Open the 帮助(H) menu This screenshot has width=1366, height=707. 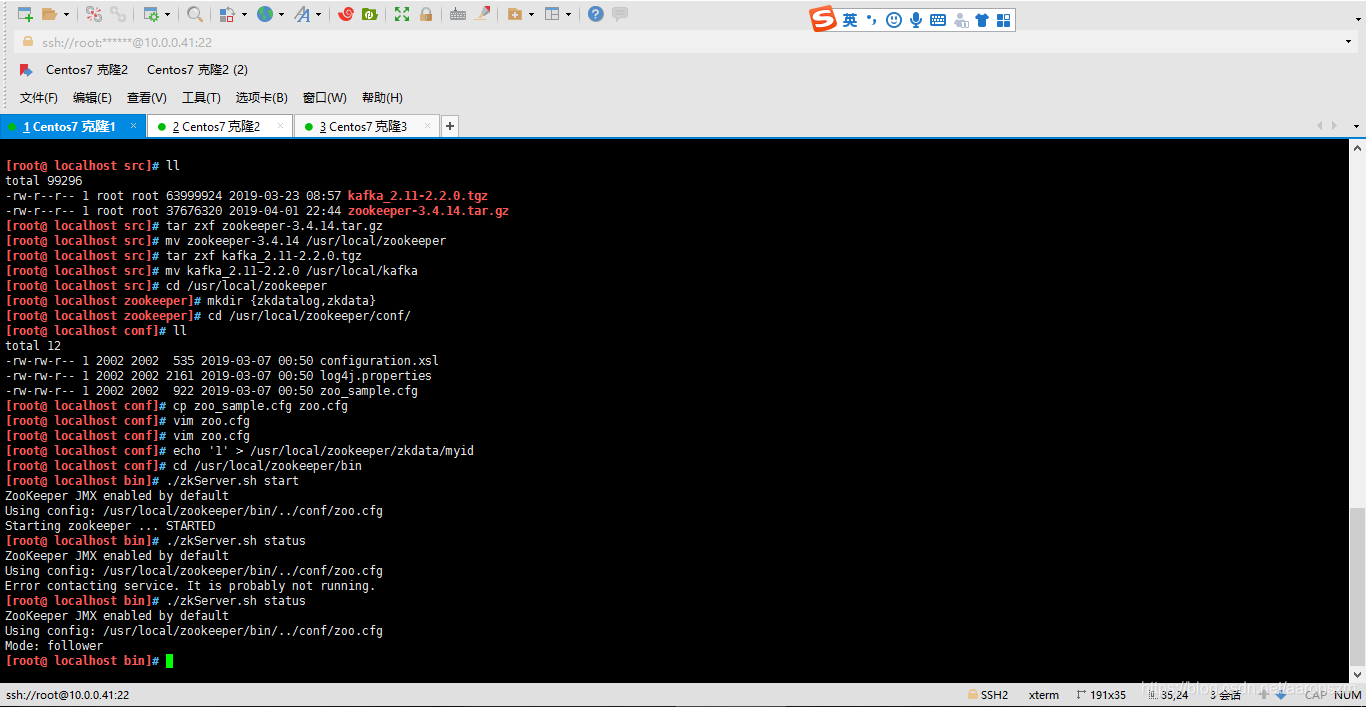point(382,98)
